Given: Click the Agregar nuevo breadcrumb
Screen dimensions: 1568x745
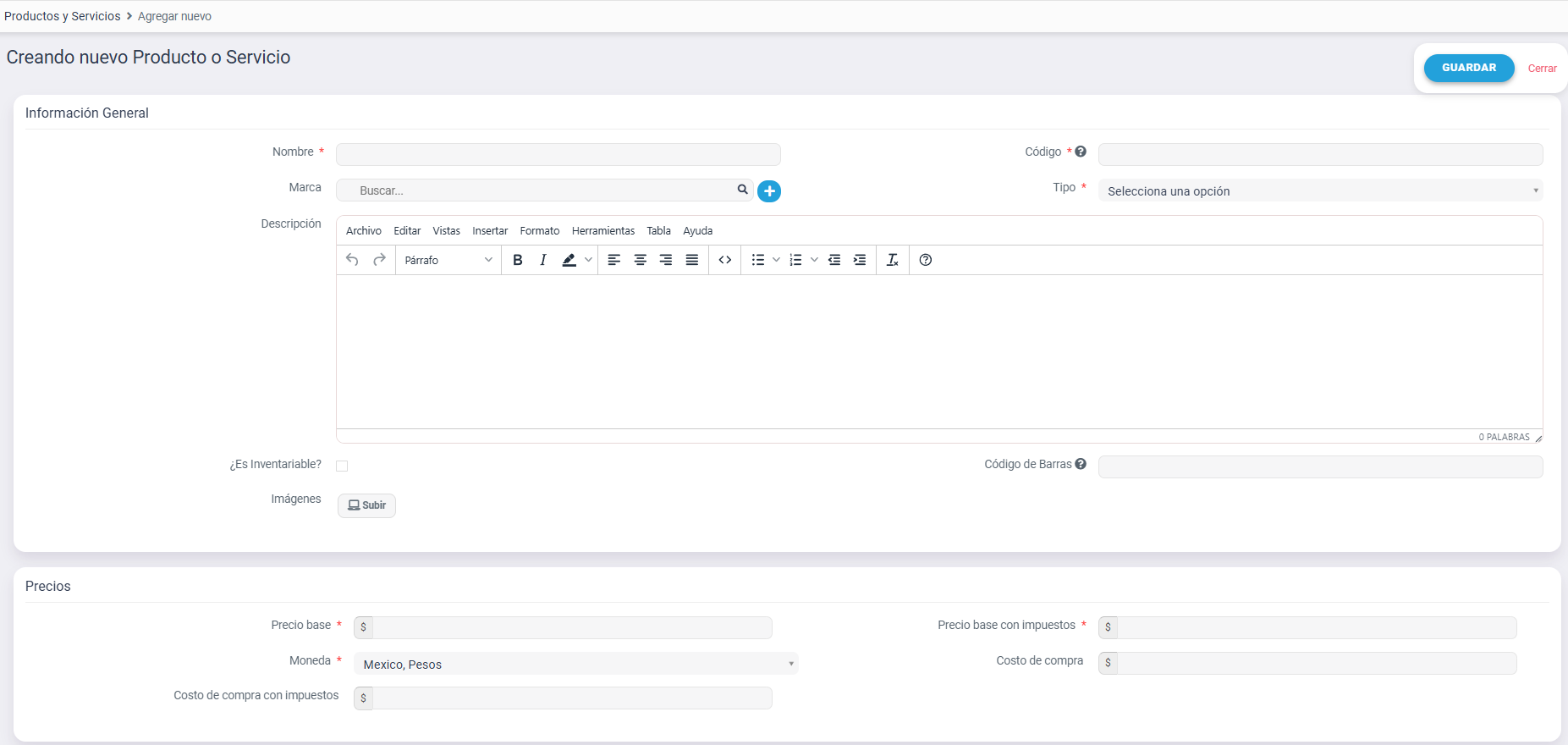Looking at the screenshot, I should tap(174, 16).
